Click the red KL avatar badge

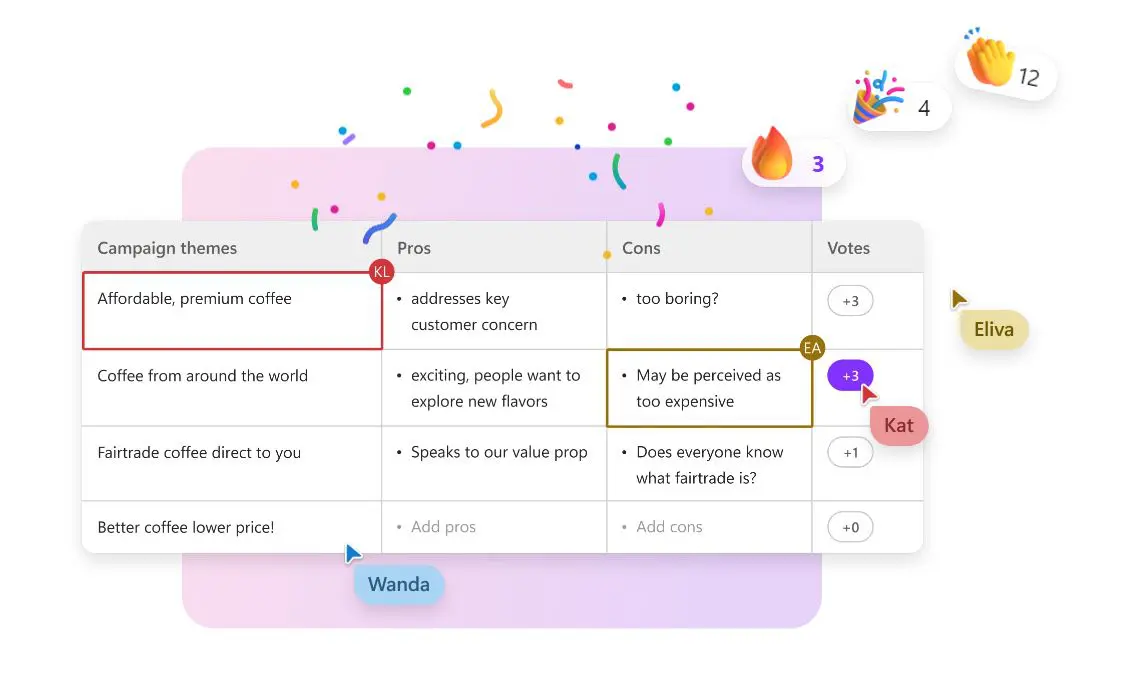pos(382,272)
